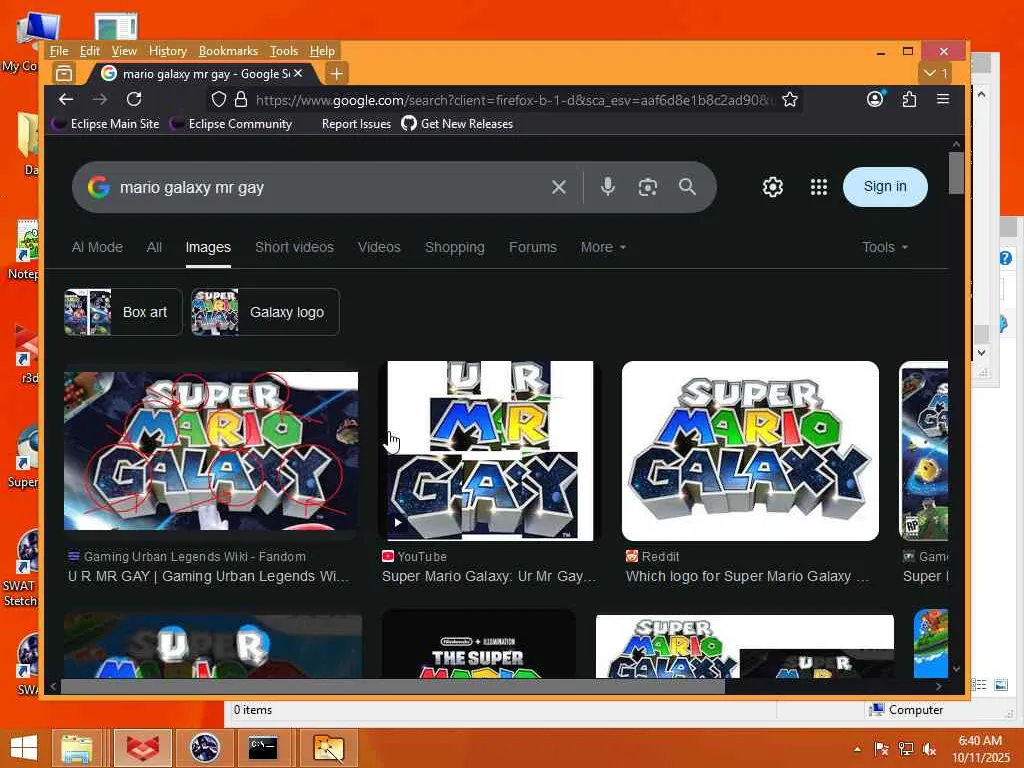
Task: Open the Shopping results tab
Action: (x=455, y=248)
